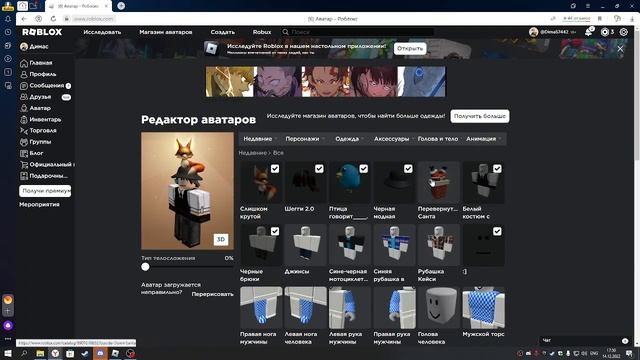Open Аватар in the sidebar

click(x=40, y=108)
